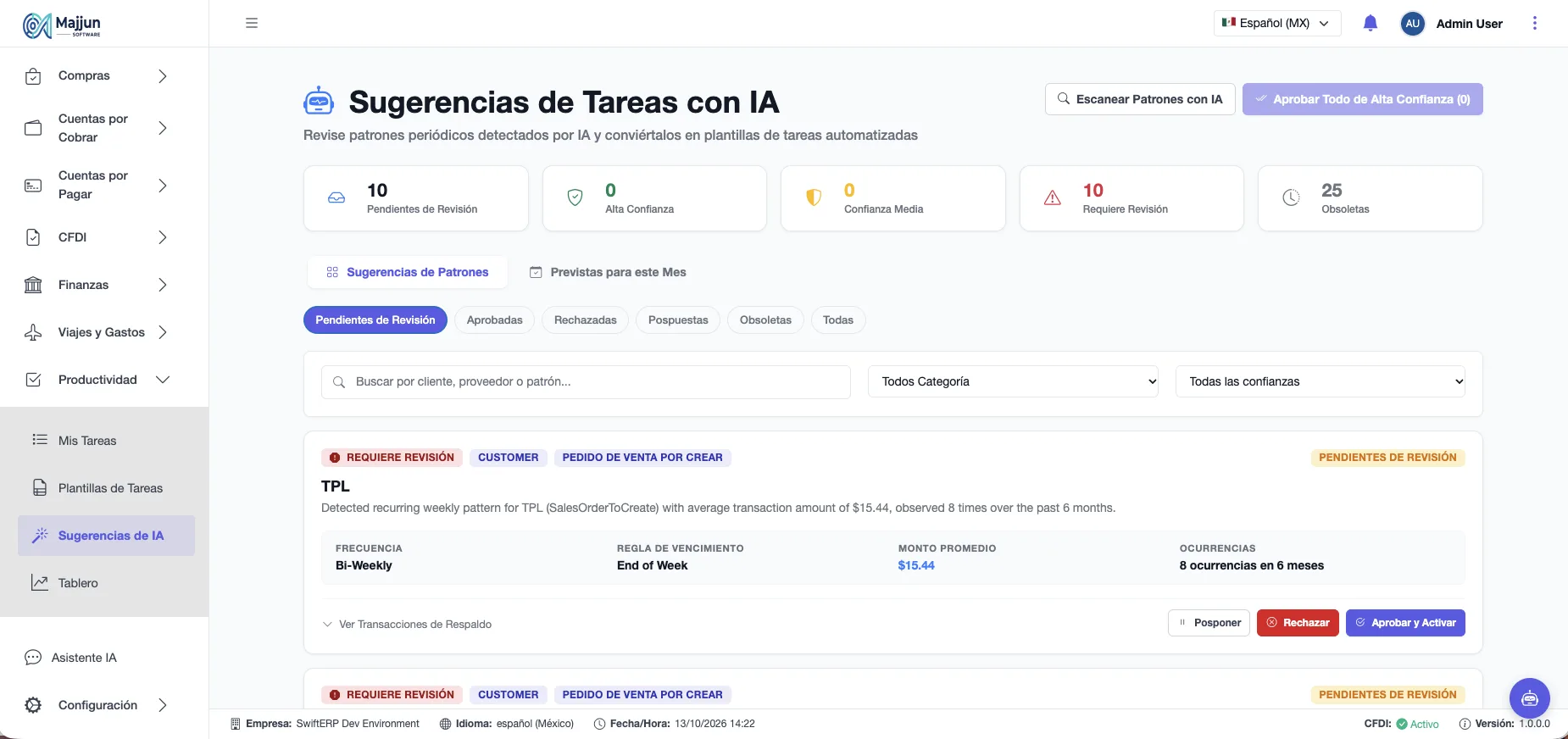Click the Mis Tareas list icon
This screenshot has width=1568, height=739.
tap(40, 440)
